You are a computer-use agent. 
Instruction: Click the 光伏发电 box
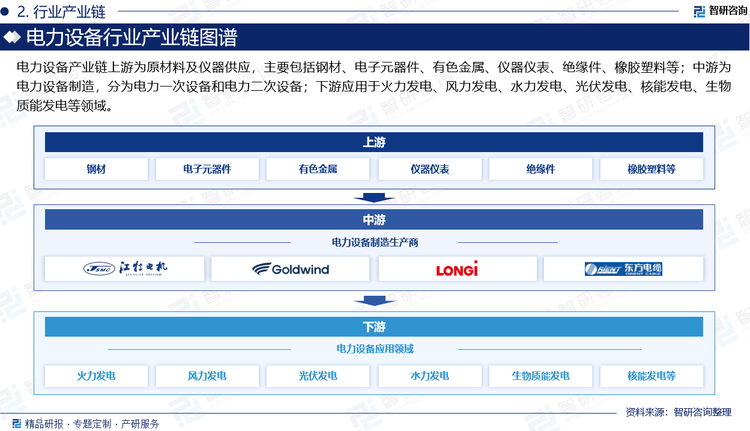(x=318, y=376)
